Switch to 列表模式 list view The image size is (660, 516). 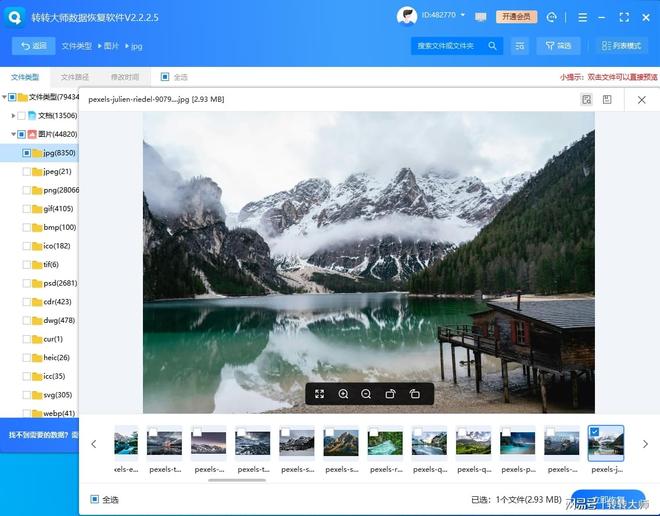(x=621, y=46)
